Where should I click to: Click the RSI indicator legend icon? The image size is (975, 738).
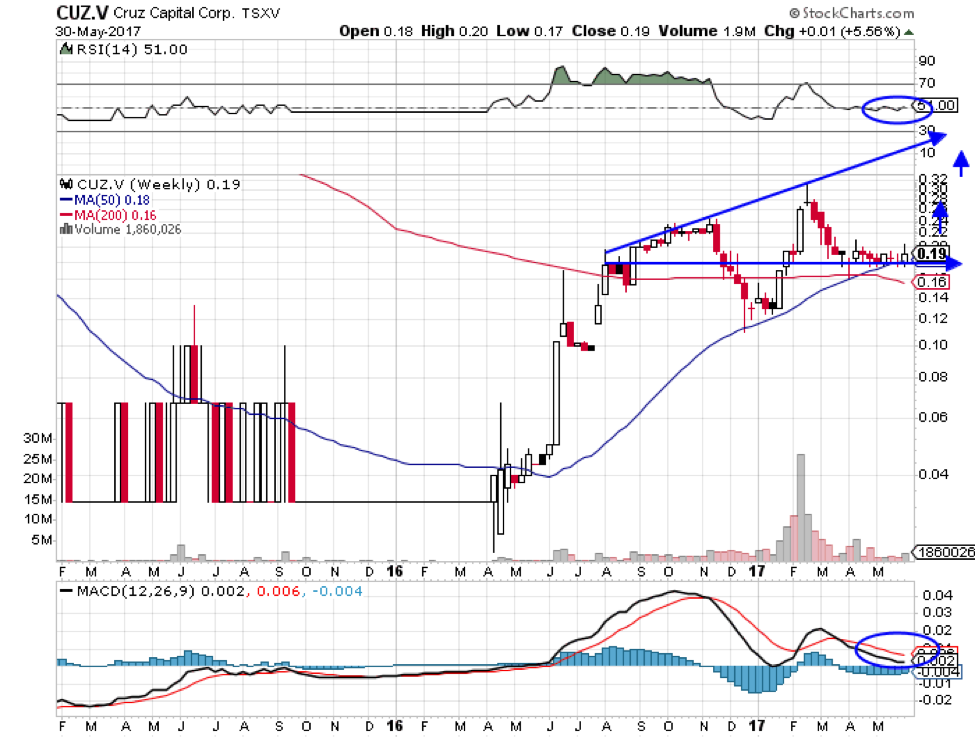[66, 48]
